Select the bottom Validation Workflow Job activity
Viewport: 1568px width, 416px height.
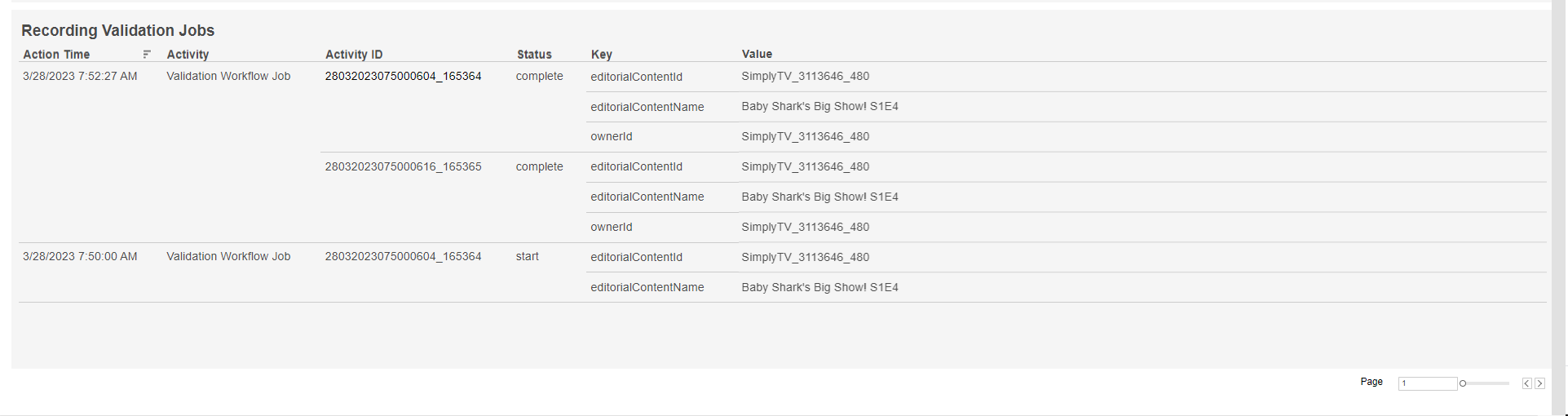pyautogui.click(x=228, y=256)
